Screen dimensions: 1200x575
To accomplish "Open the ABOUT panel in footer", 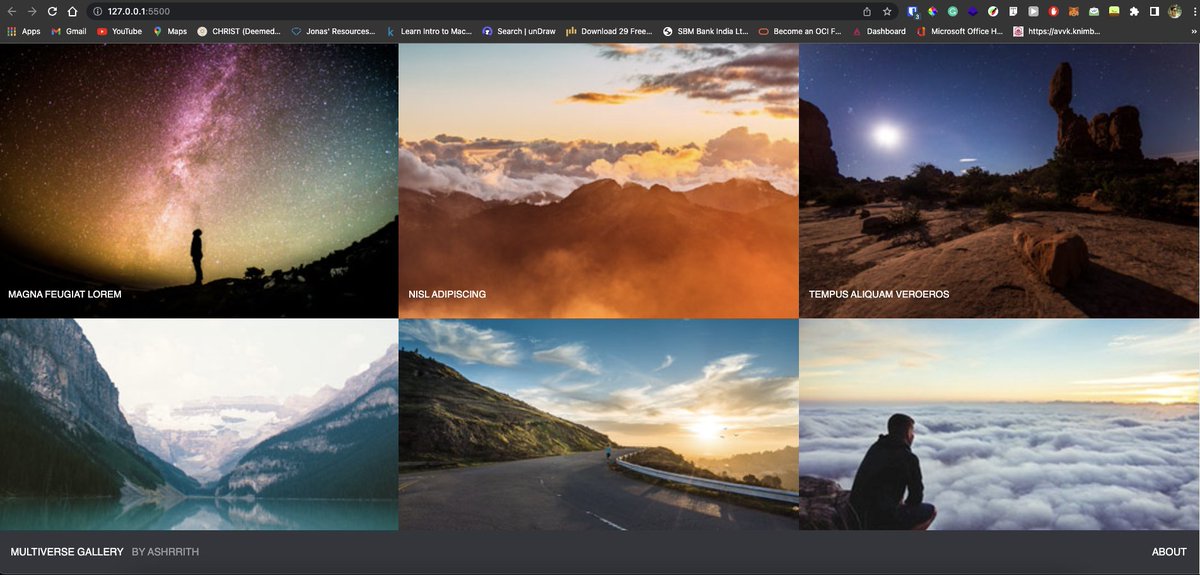I will (1169, 552).
